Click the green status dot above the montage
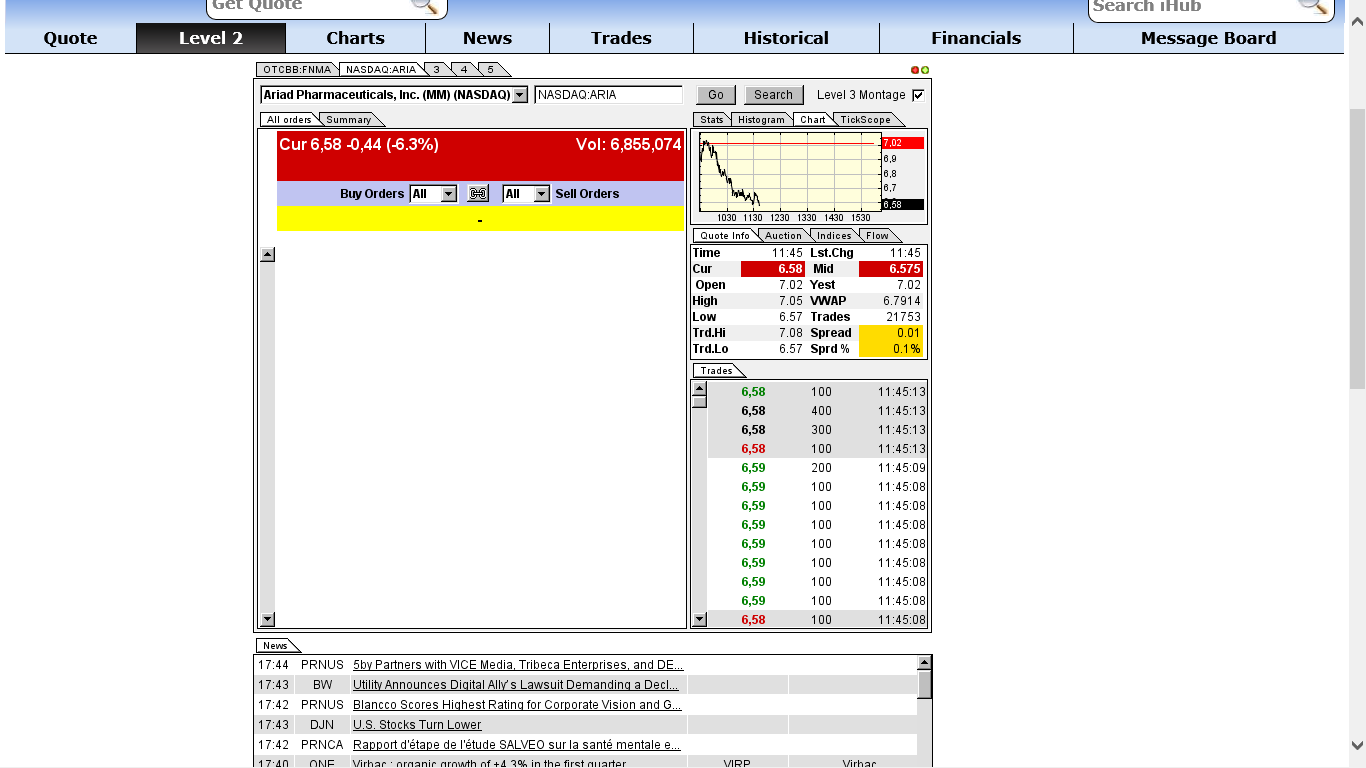The width and height of the screenshot is (1366, 768). click(x=924, y=69)
